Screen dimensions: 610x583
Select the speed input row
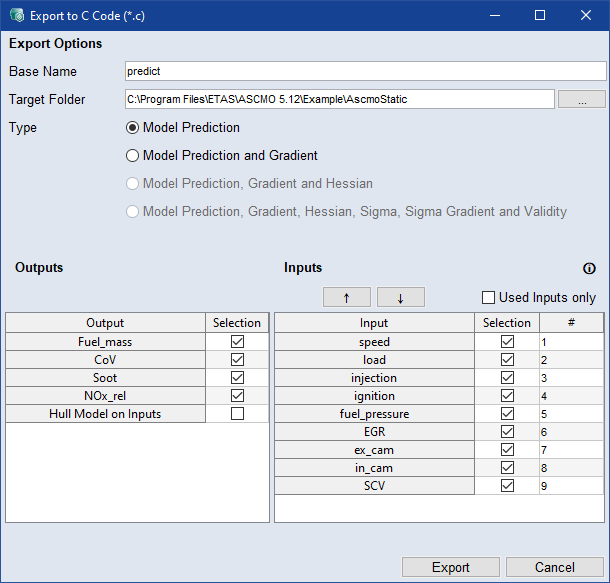tap(374, 342)
